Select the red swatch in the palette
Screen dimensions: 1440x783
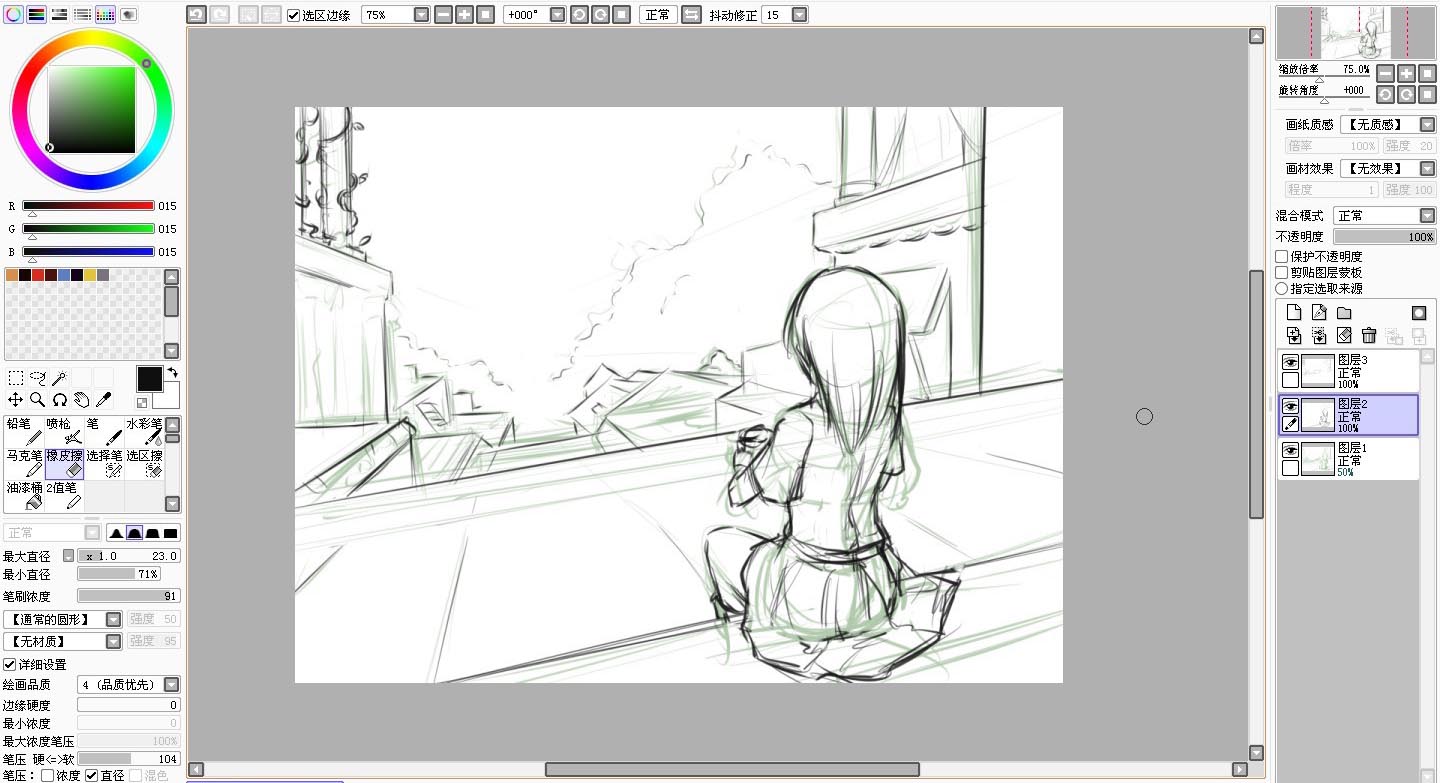[38, 275]
